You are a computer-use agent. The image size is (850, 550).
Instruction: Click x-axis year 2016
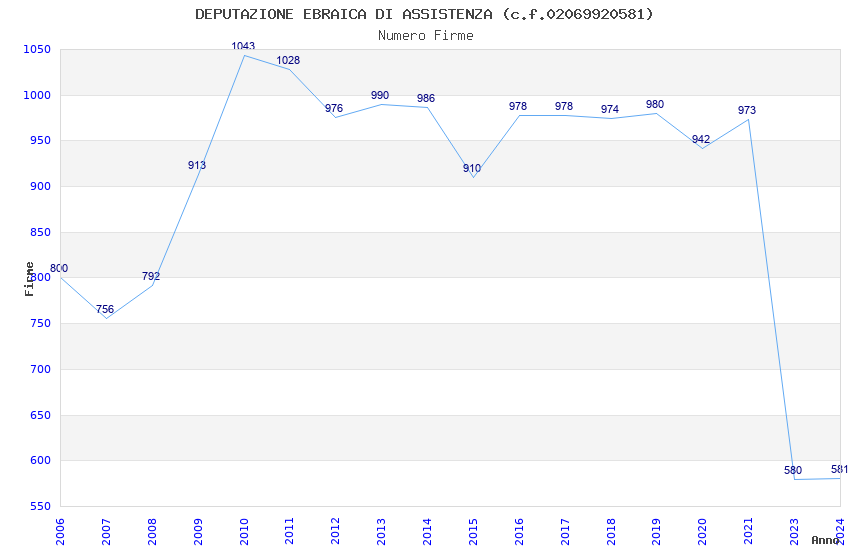(x=519, y=532)
